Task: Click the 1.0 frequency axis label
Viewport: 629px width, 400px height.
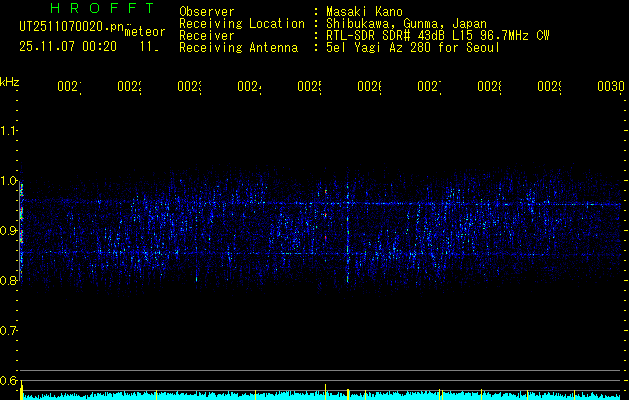Action: (10, 181)
